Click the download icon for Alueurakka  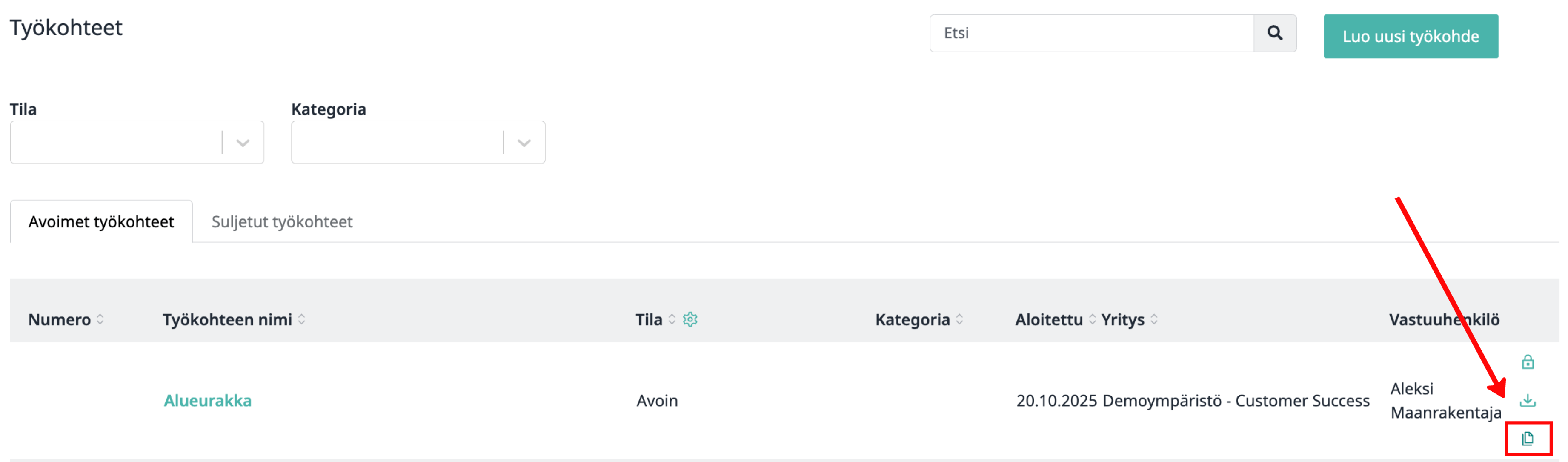(1527, 401)
